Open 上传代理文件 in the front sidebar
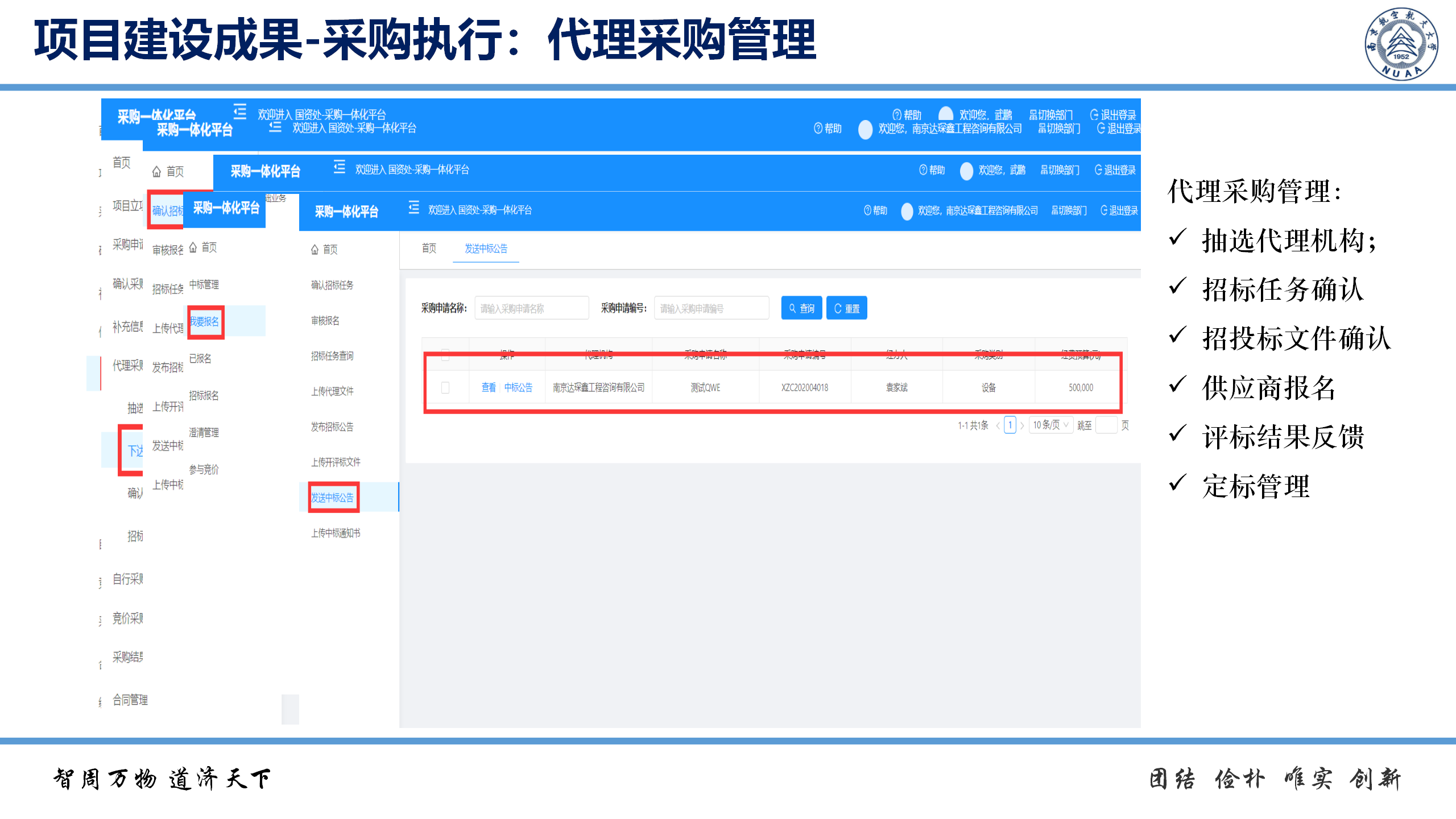The width and height of the screenshot is (1456, 819). [x=332, y=391]
